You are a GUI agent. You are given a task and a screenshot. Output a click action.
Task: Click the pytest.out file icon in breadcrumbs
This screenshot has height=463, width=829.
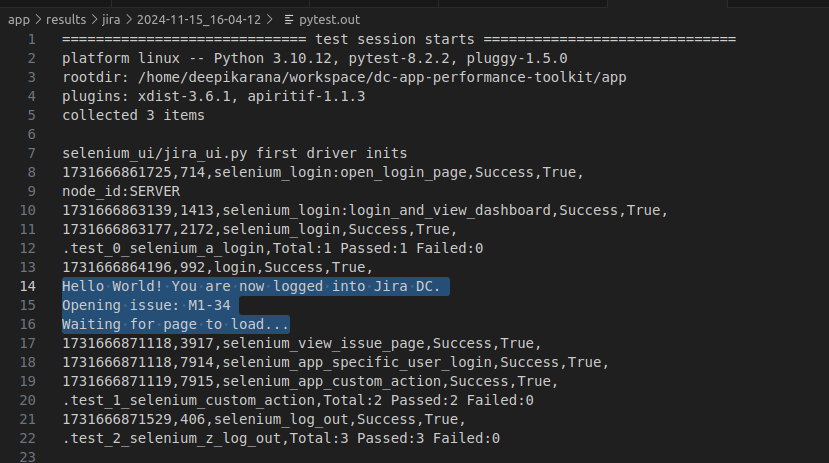click(290, 19)
